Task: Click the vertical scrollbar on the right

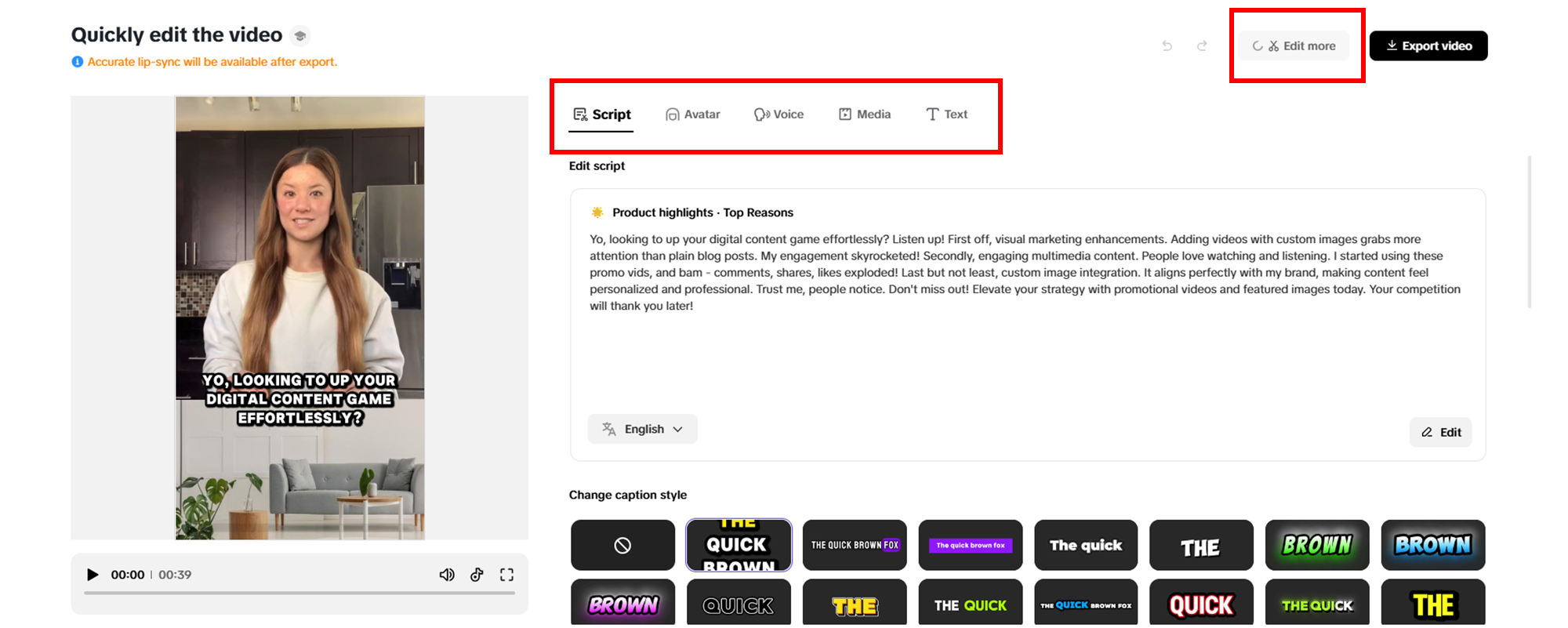Action: [x=1530, y=231]
